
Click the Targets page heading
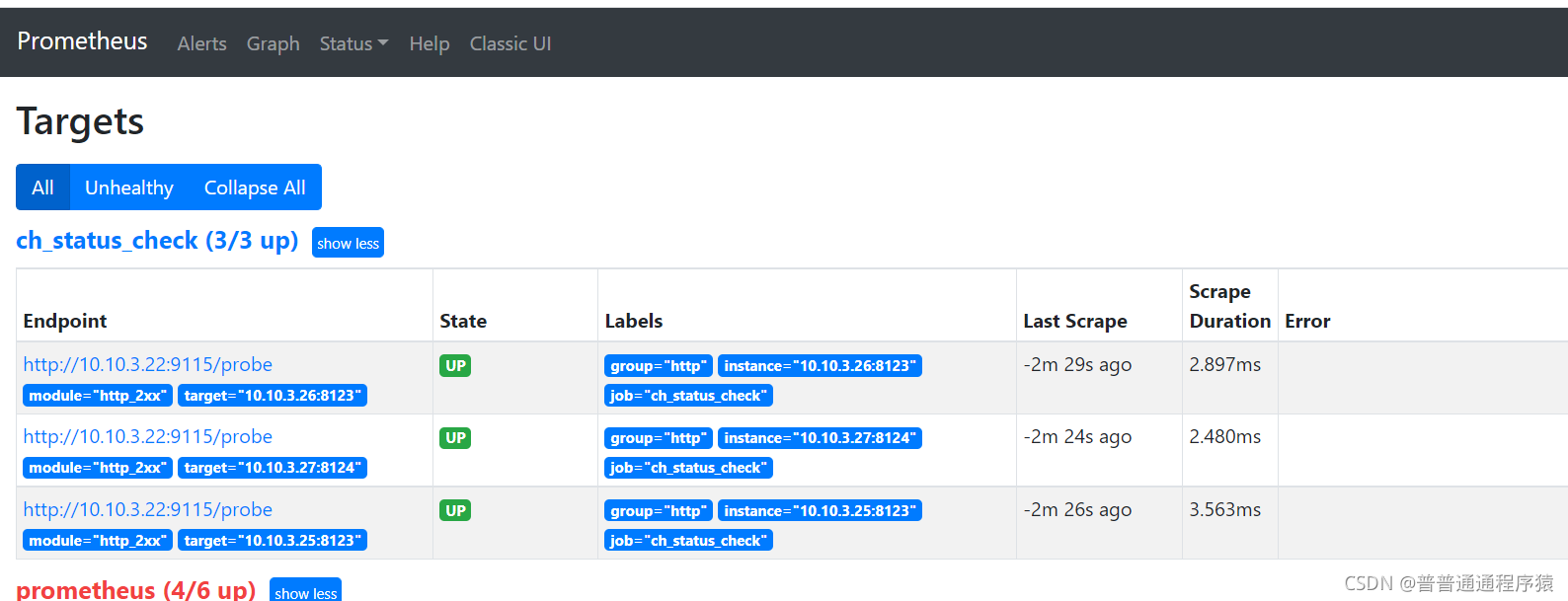pos(80,121)
